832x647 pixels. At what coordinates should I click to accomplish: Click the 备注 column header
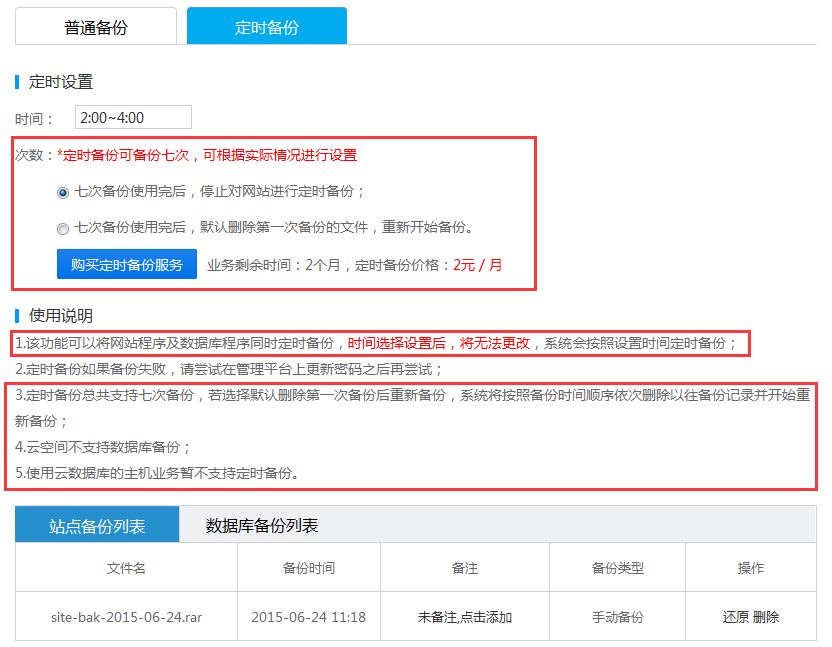point(465,568)
